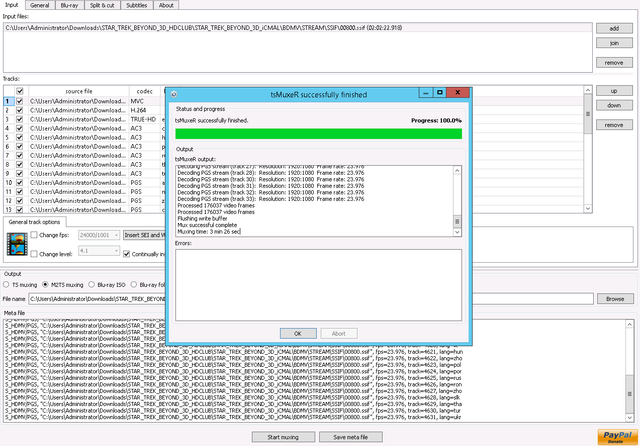Select Blu-ray folder radio button

[133, 284]
